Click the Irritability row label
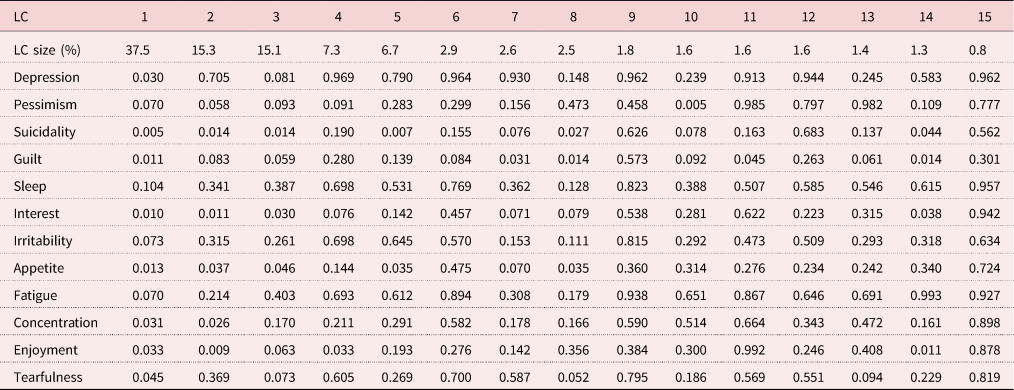1014x390 pixels. pyautogui.click(x=43, y=241)
